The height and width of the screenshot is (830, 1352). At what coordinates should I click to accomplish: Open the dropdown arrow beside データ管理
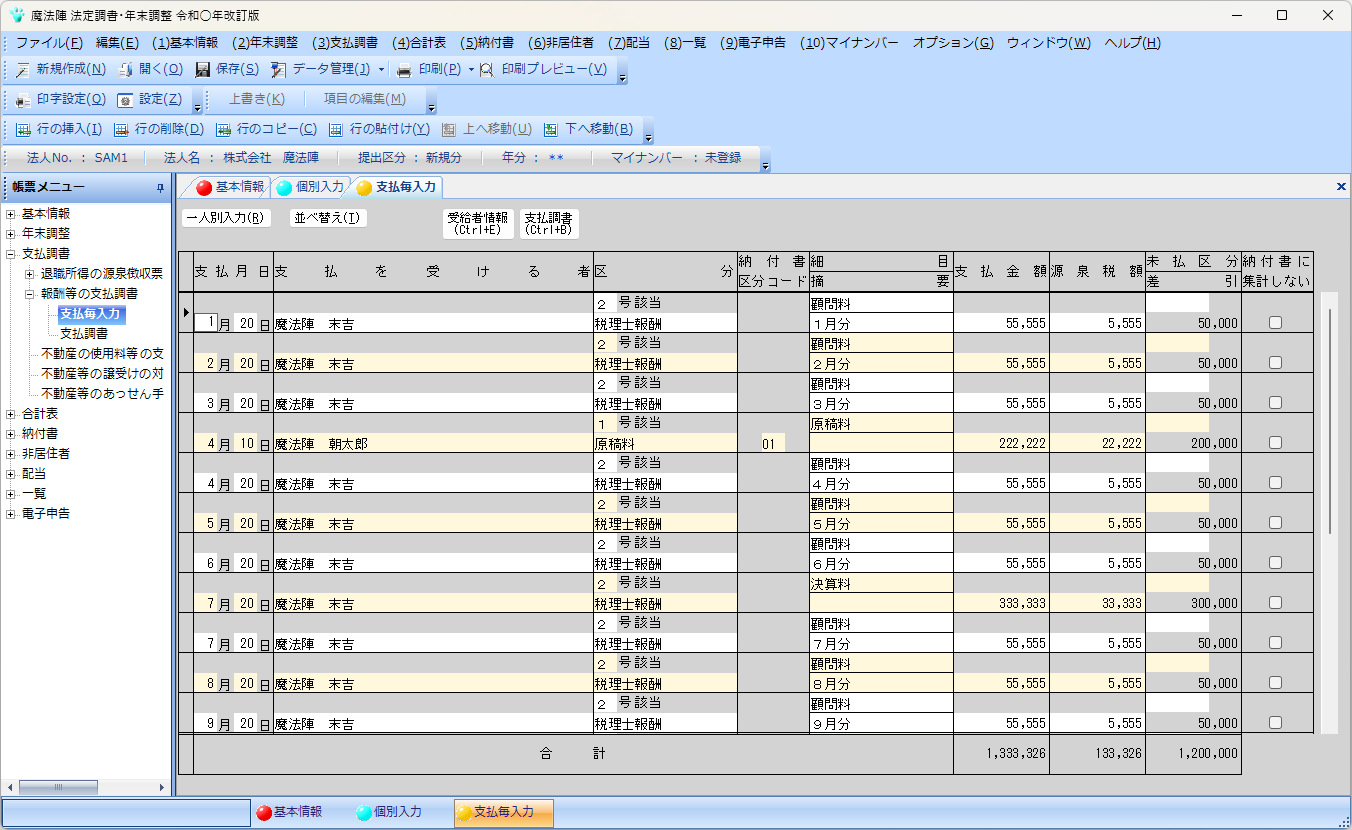click(x=381, y=70)
